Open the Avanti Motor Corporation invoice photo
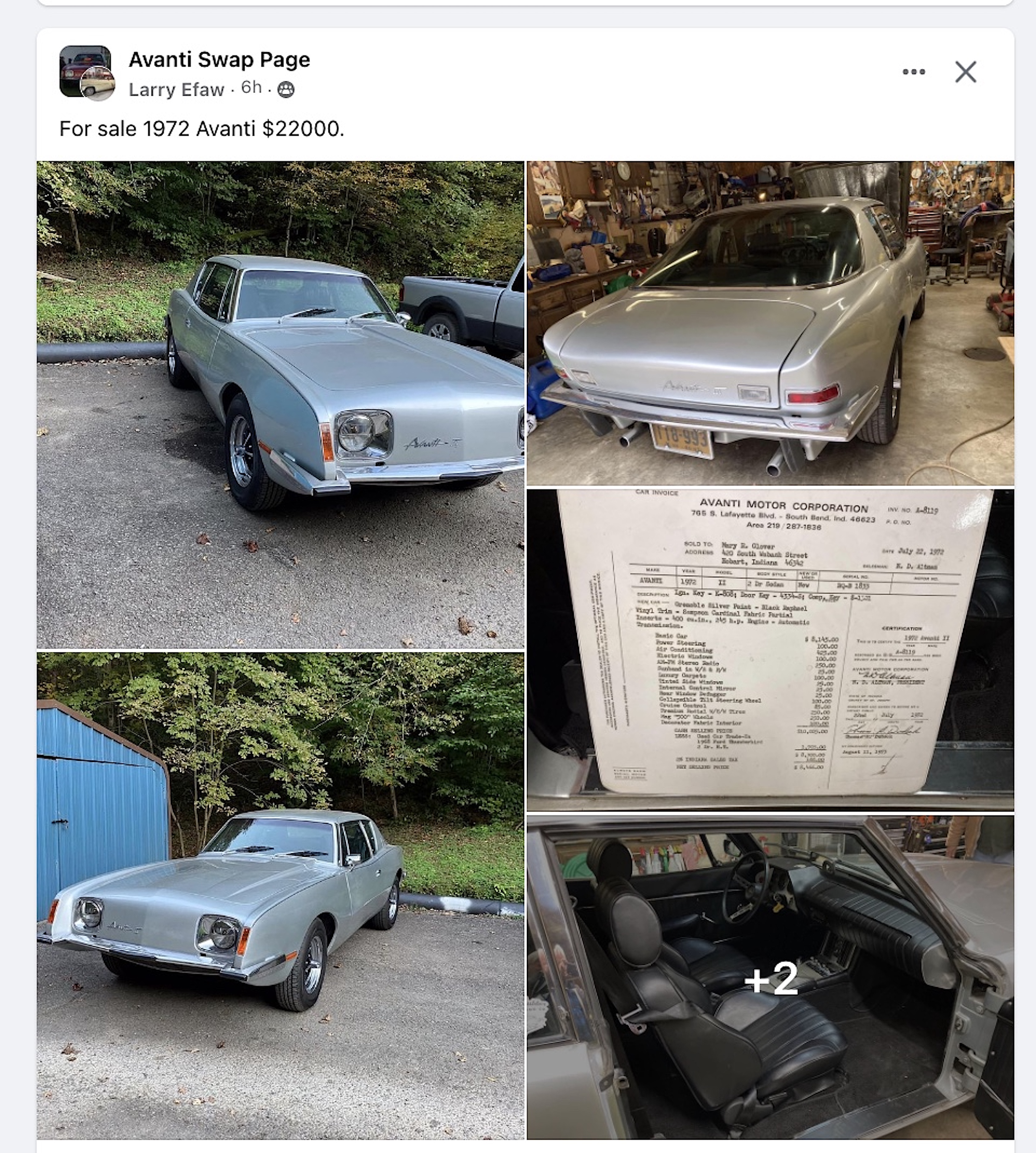 pyautogui.click(x=770, y=650)
